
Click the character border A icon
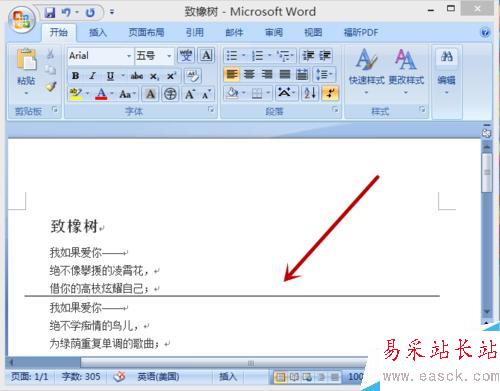coord(206,55)
